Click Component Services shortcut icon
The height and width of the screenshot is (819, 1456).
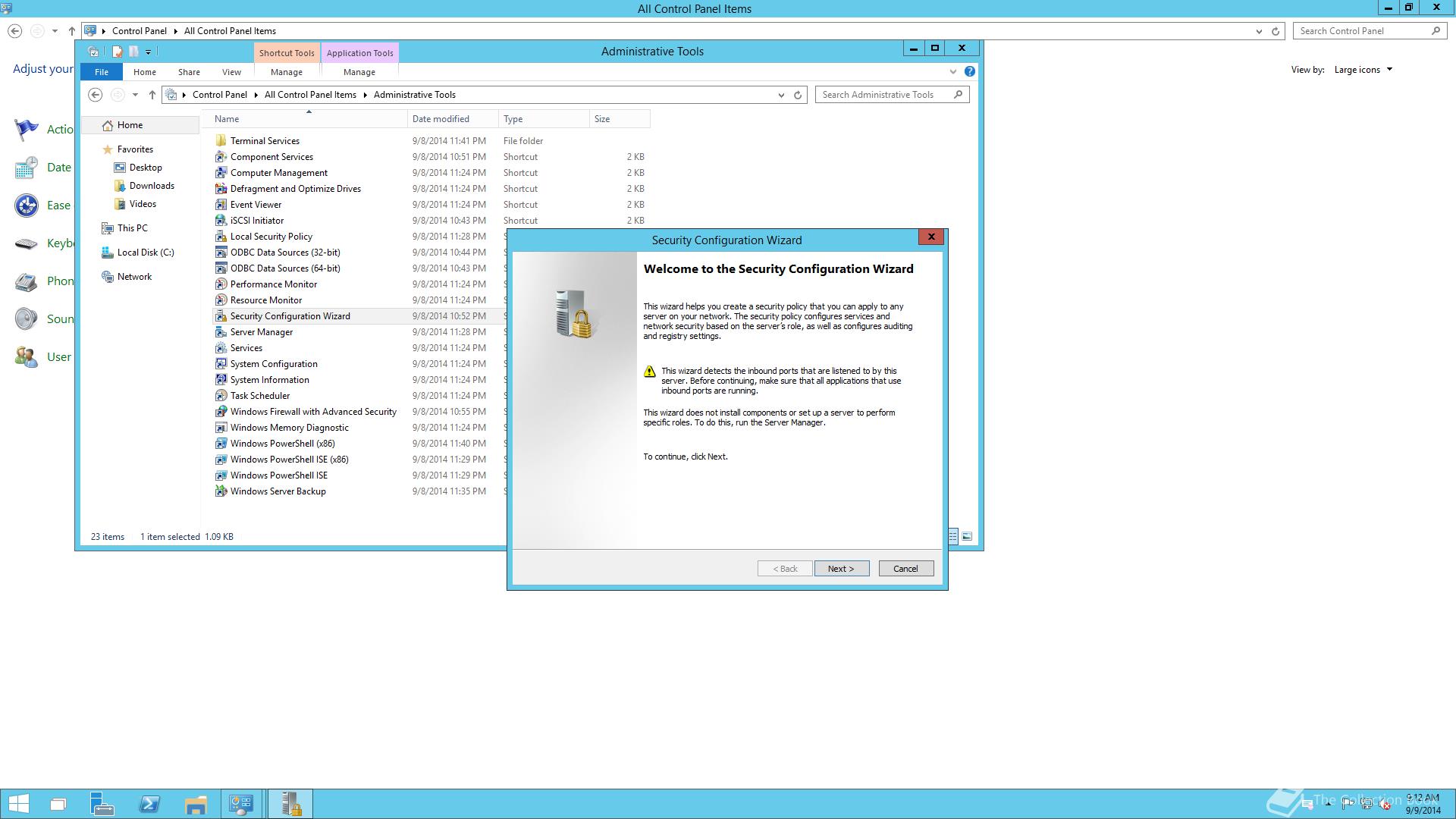(x=221, y=156)
